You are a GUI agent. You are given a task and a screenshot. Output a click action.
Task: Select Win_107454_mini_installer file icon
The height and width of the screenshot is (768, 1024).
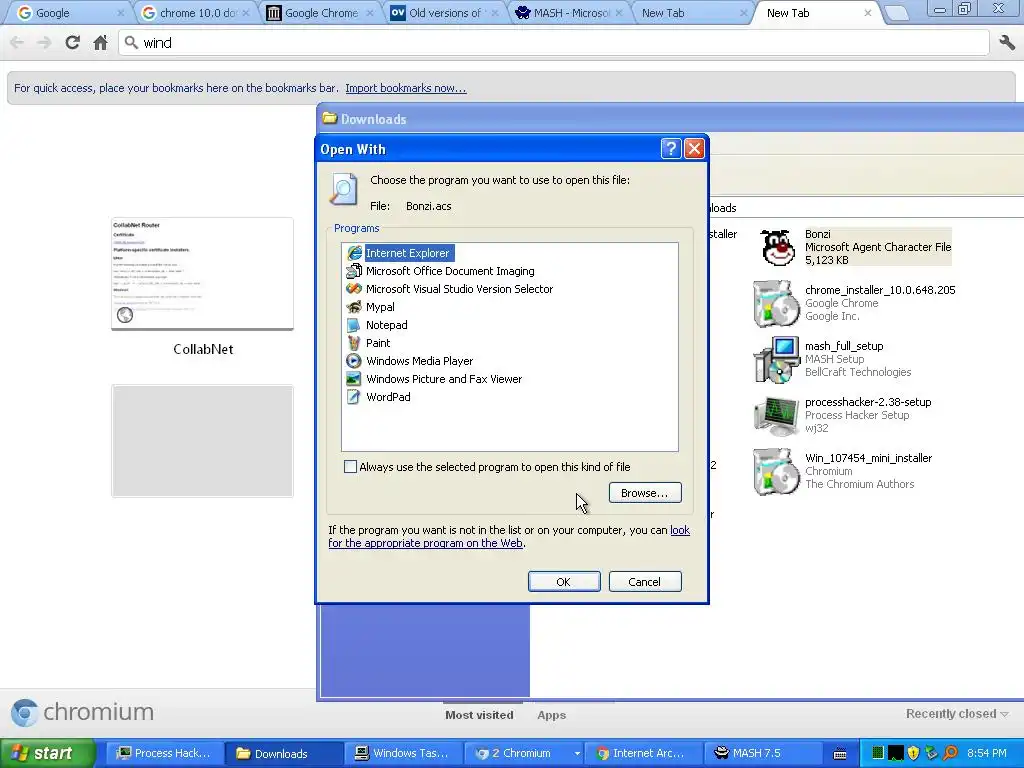pyautogui.click(x=776, y=472)
